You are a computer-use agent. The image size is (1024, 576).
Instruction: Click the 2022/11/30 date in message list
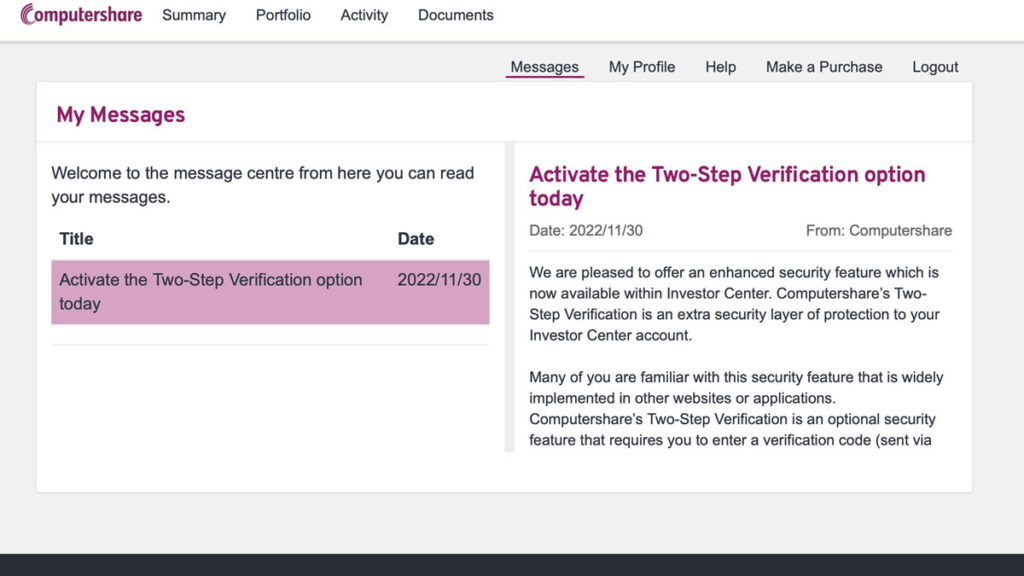tap(439, 280)
